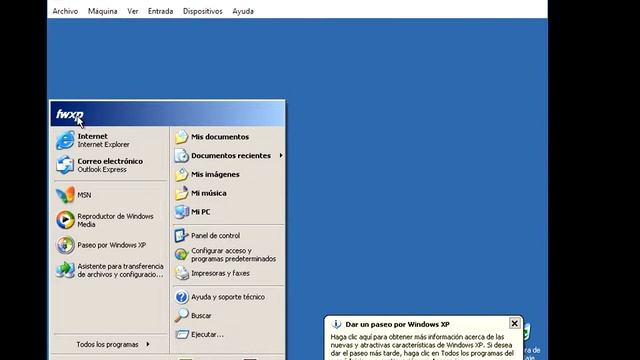Open the Mis imágenes folder icon
Viewport: 640px width, 360px height.
coord(182,174)
